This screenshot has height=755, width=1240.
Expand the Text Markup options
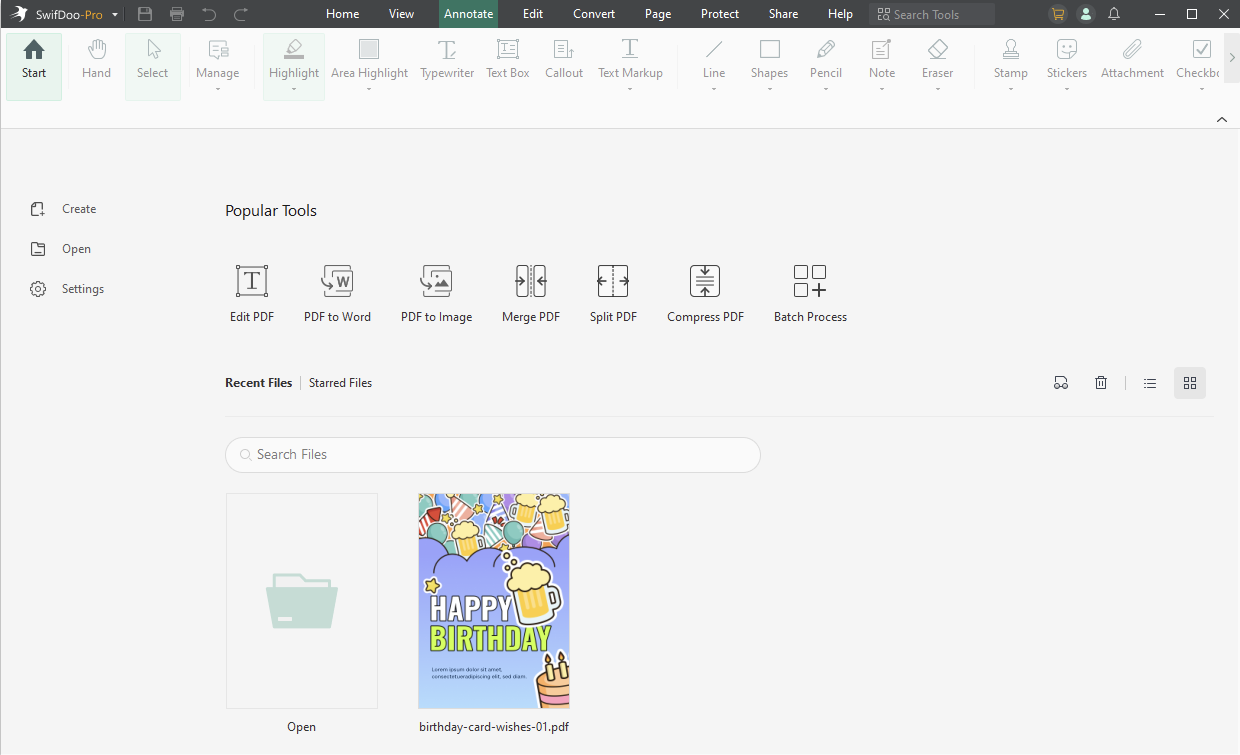point(630,90)
